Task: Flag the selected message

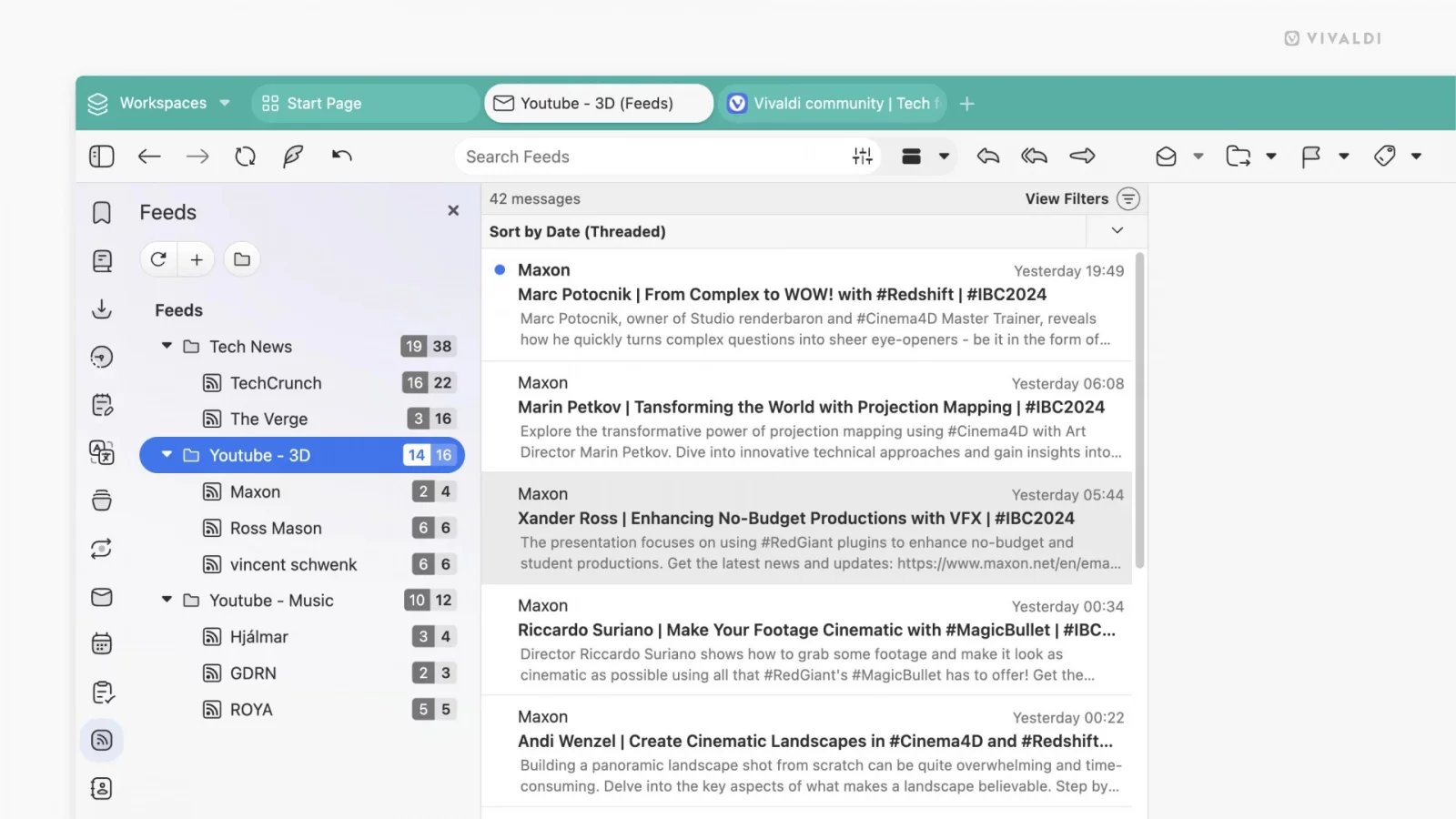Action: (1310, 156)
